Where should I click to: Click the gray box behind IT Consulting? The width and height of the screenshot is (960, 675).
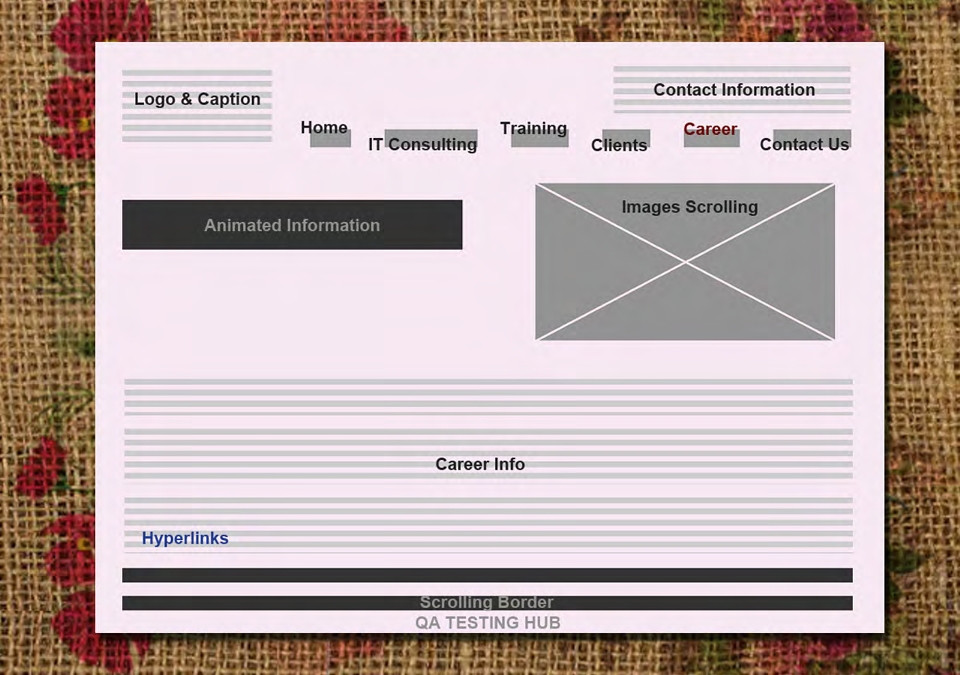pos(431,138)
